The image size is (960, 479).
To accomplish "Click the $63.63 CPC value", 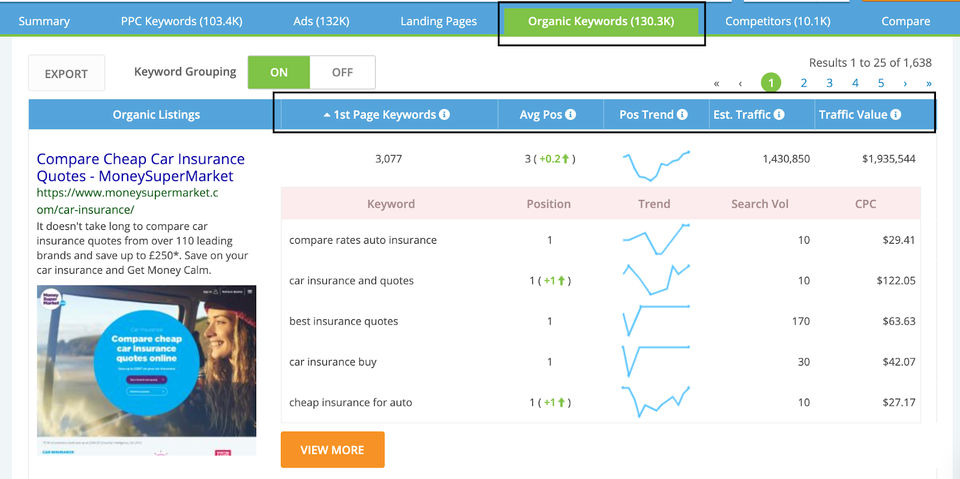I will [899, 321].
